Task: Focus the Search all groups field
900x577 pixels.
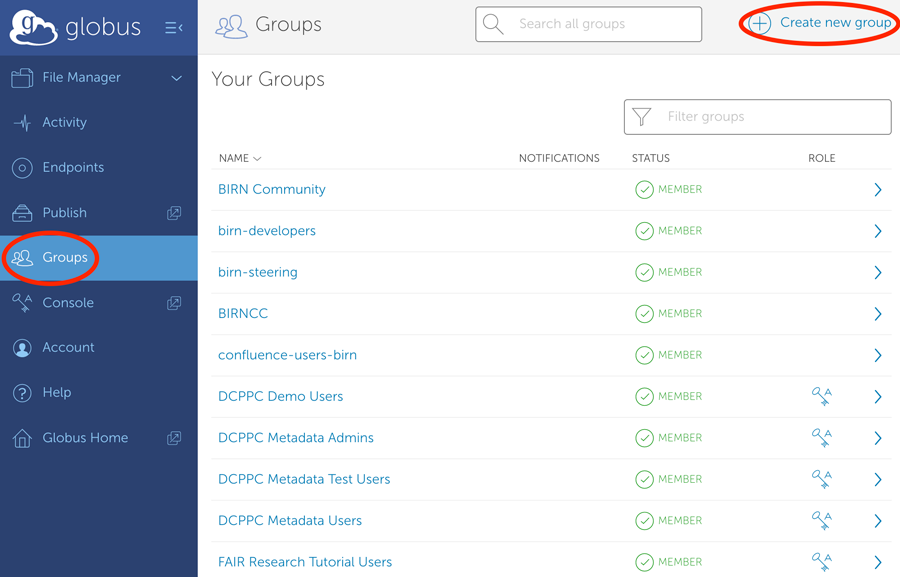Action: 588,24
